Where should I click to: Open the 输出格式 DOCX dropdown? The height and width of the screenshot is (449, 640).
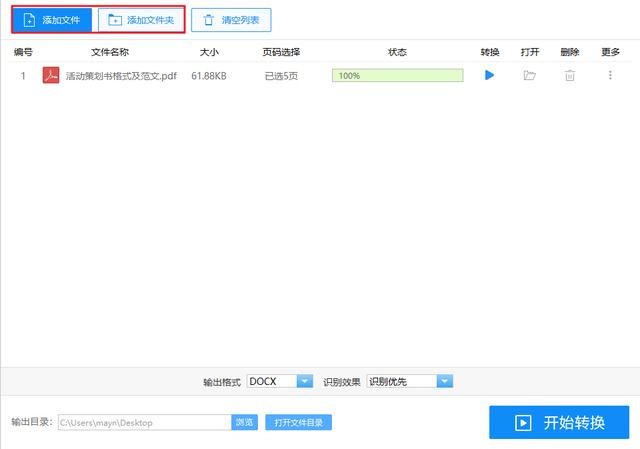(x=280, y=381)
